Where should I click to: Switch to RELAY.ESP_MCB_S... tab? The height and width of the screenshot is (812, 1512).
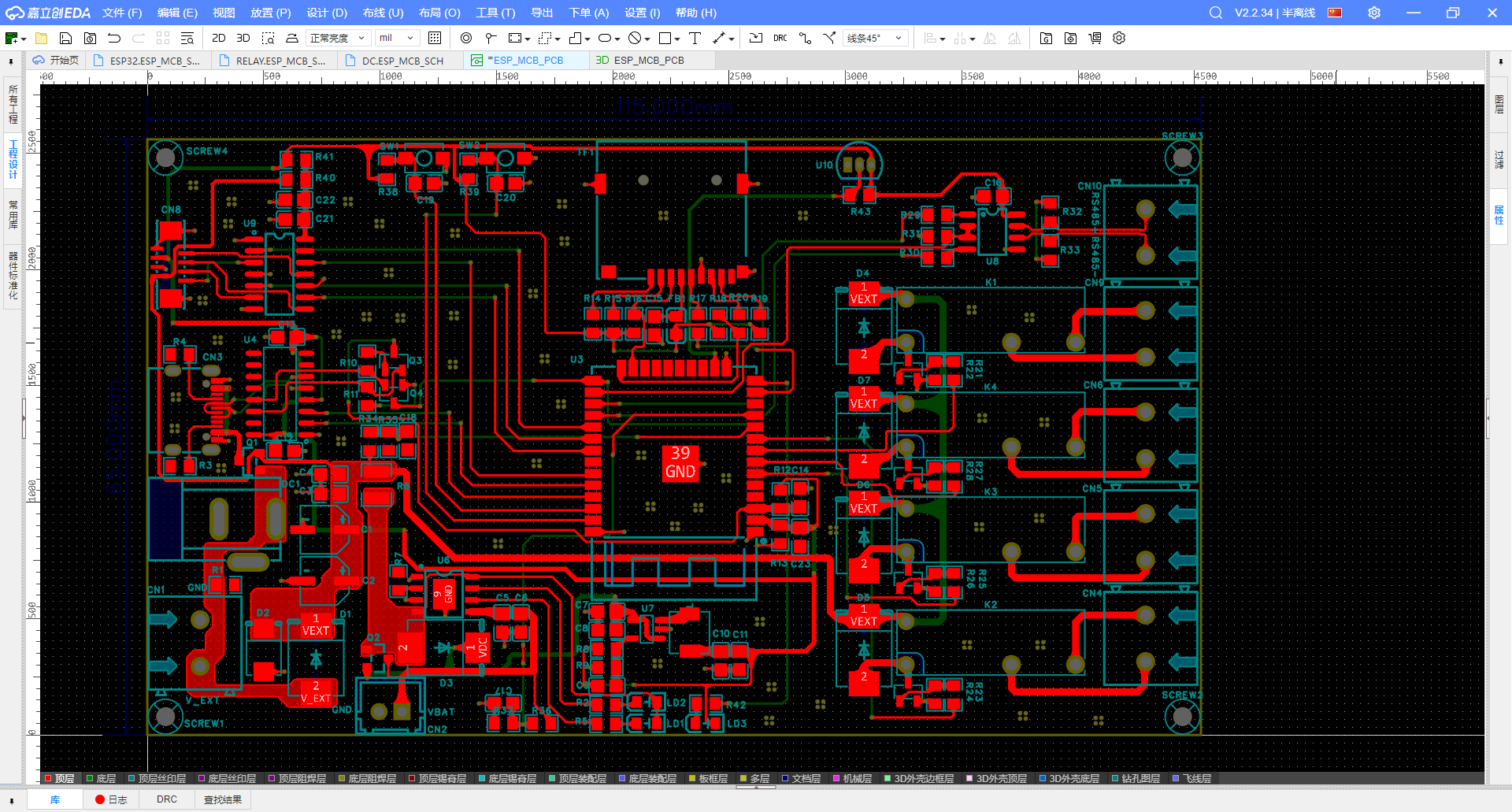coord(272,60)
